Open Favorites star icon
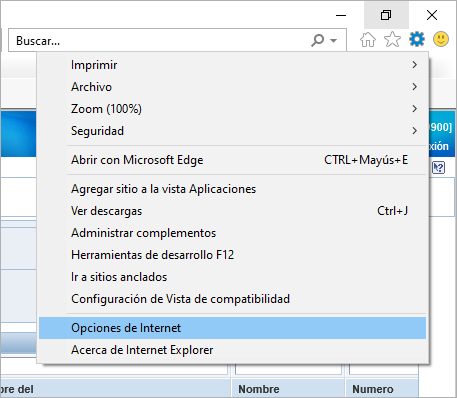The image size is (457, 398). [392, 40]
